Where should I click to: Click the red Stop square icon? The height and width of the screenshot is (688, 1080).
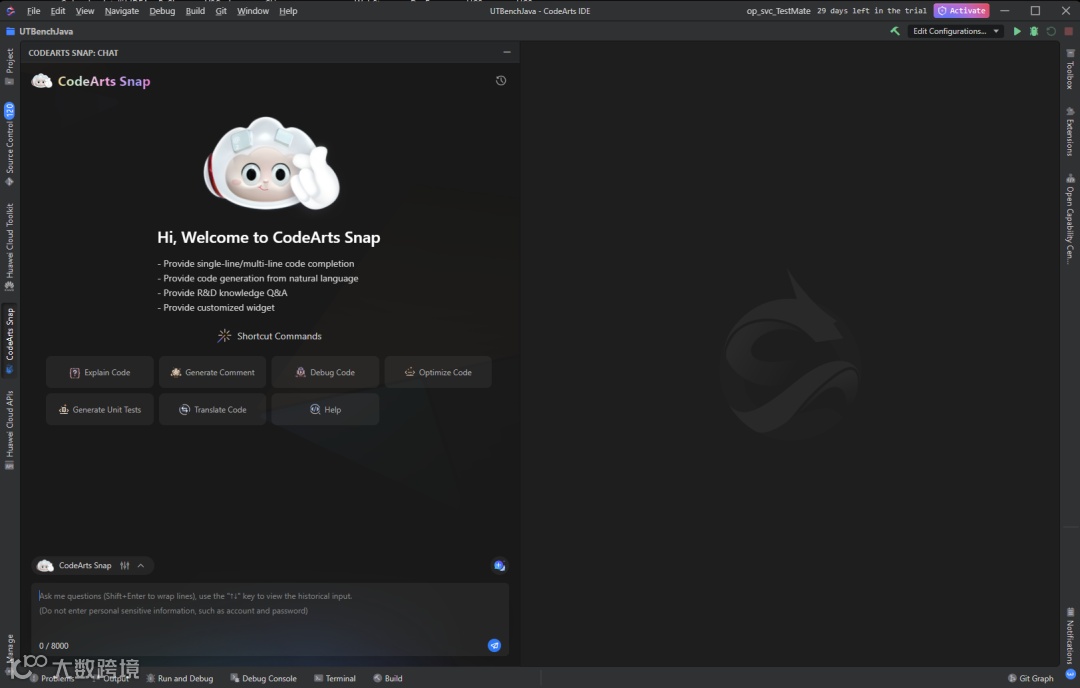[1068, 31]
